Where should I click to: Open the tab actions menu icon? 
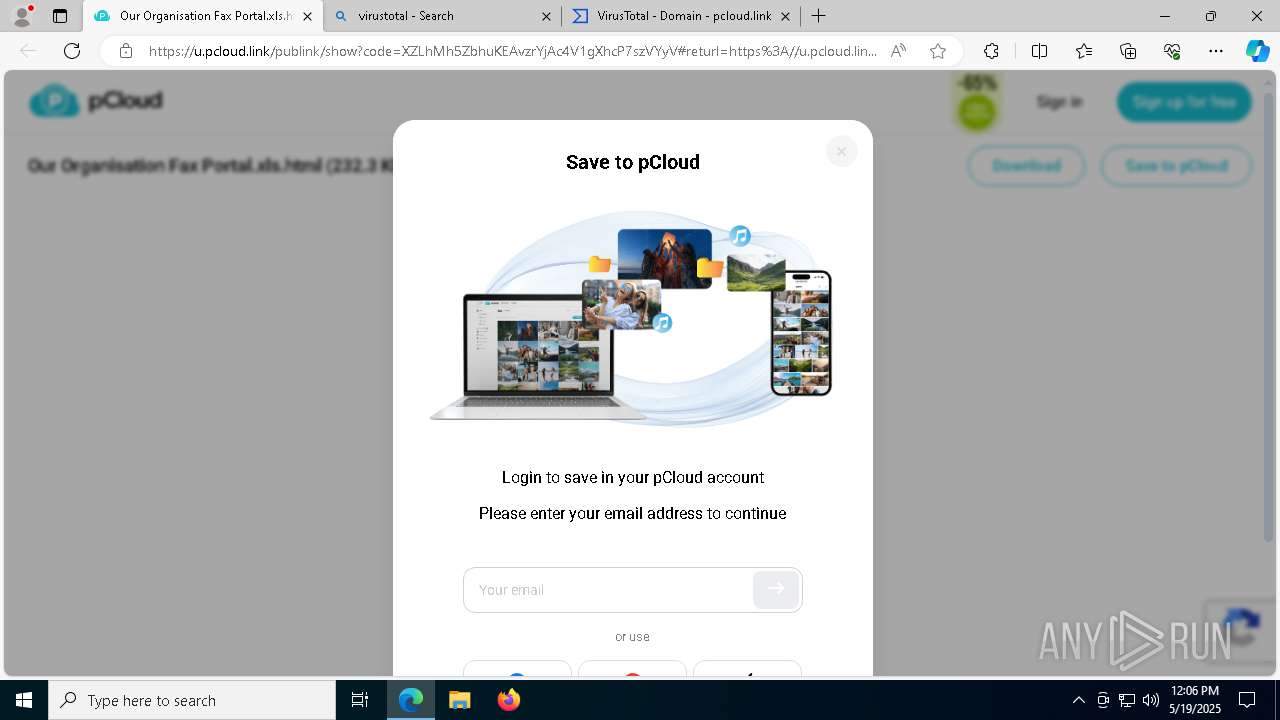click(60, 16)
